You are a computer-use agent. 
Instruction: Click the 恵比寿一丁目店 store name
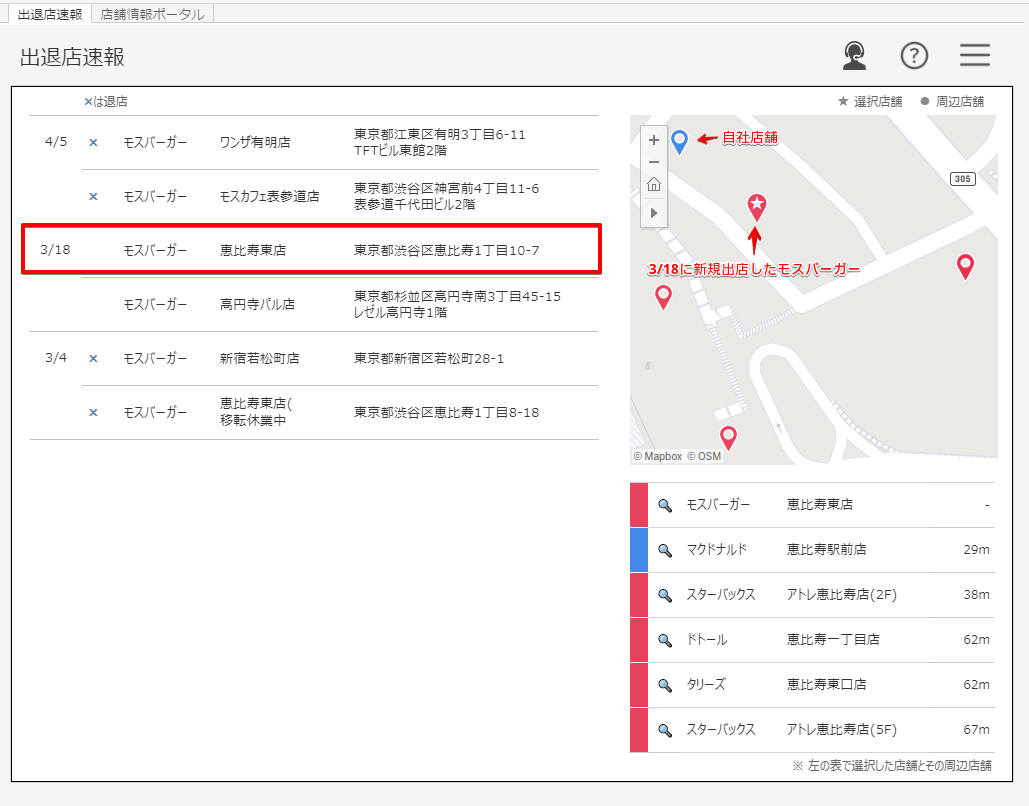click(833, 639)
